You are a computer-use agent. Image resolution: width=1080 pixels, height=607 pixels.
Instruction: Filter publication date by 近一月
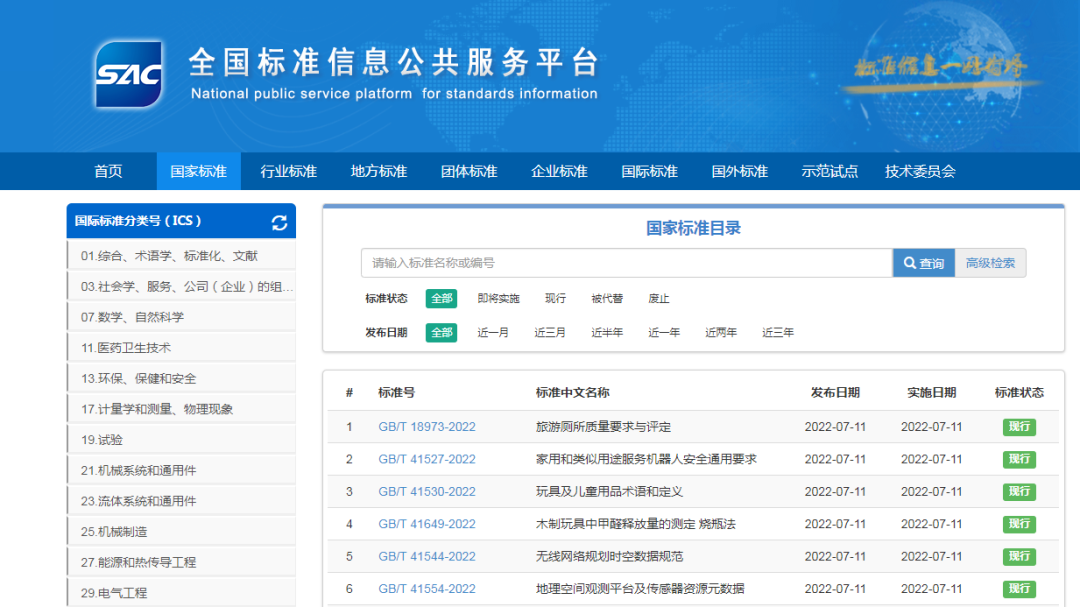coord(493,332)
